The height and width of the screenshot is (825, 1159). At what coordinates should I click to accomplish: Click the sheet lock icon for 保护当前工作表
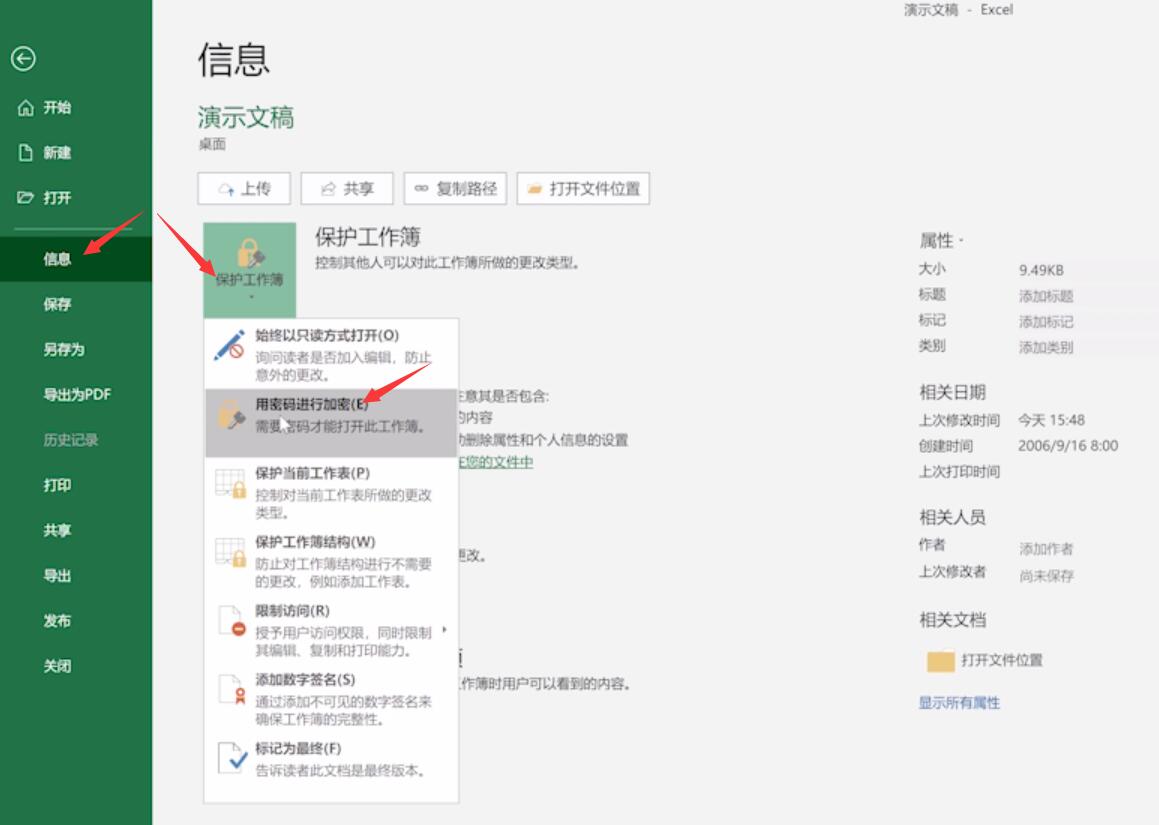[231, 483]
